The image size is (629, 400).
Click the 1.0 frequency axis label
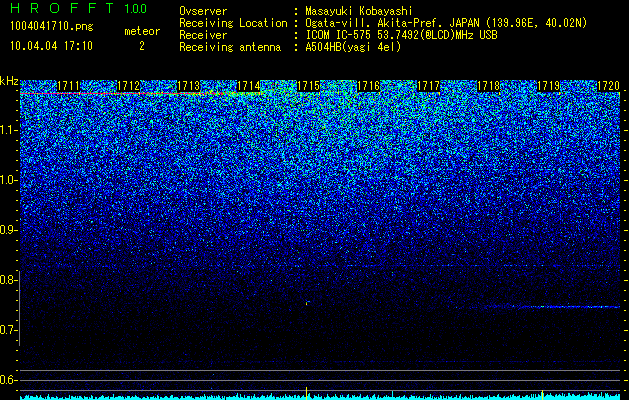pyautogui.click(x=9, y=180)
